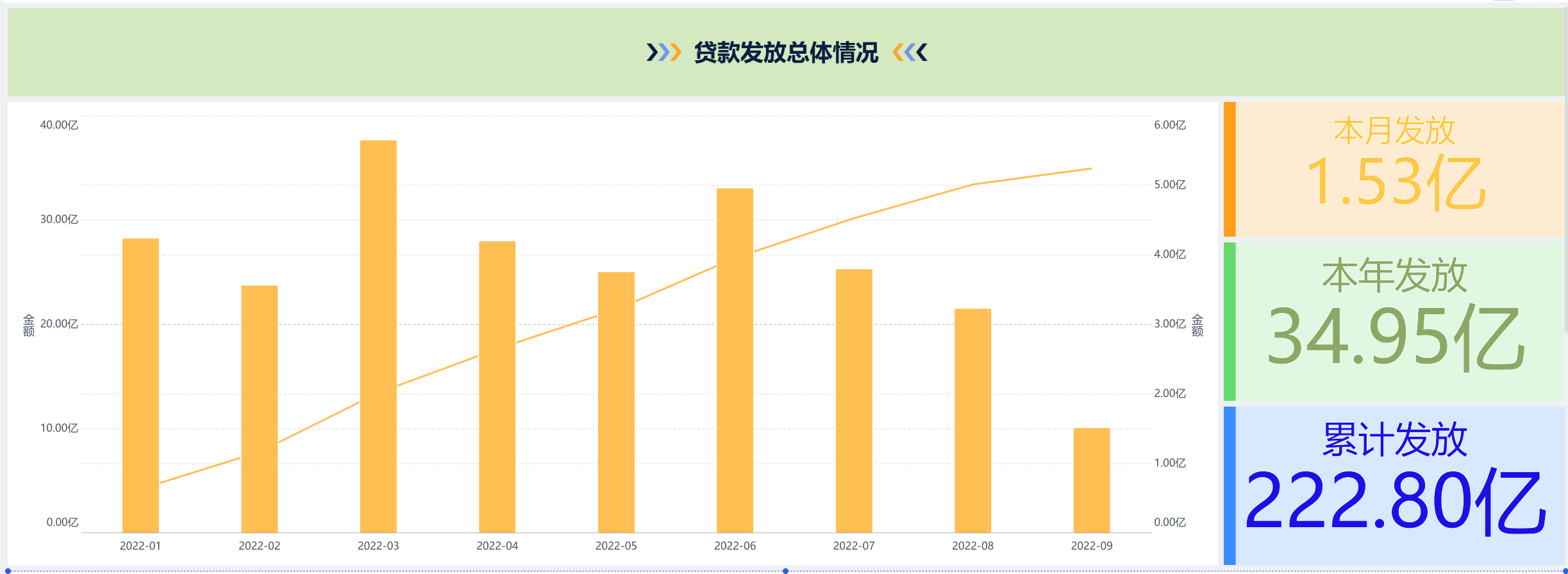The image size is (1568, 574).
Task: Click the 6.00亿 right axis label
Action: 1170,125
